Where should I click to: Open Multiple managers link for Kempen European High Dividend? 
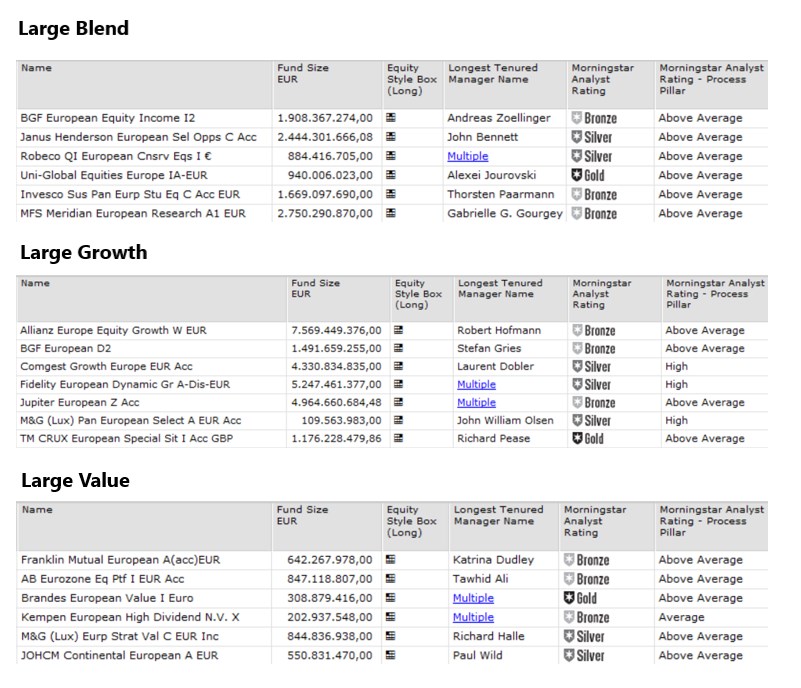pyautogui.click(x=473, y=617)
